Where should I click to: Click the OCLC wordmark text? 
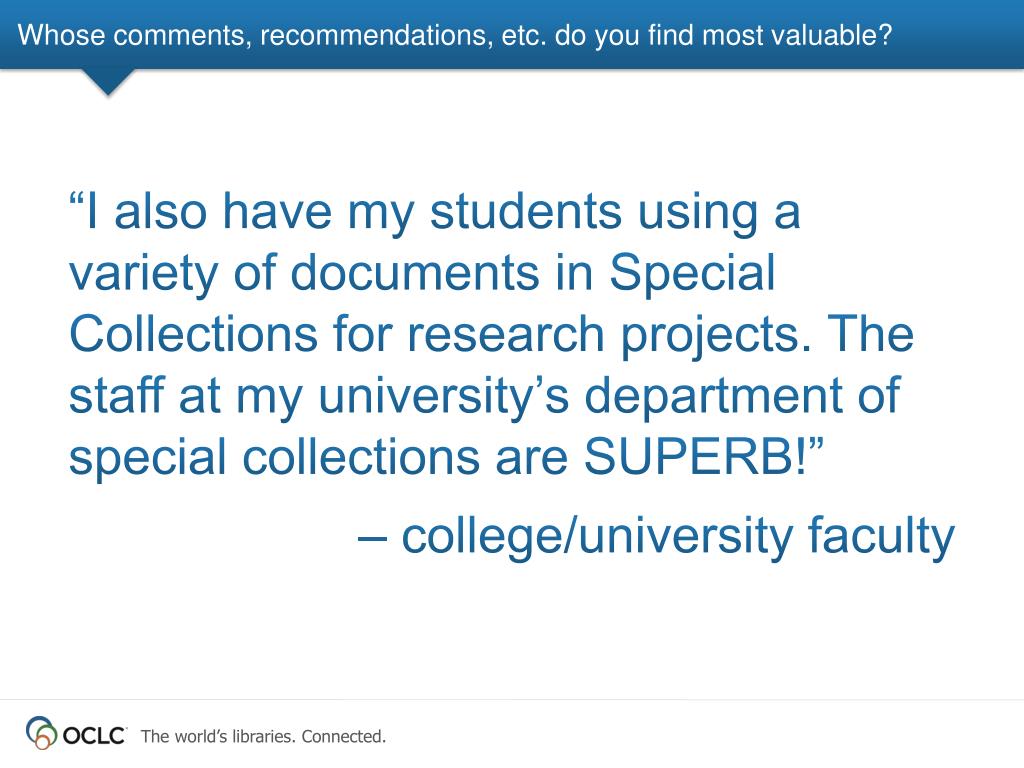[93, 736]
